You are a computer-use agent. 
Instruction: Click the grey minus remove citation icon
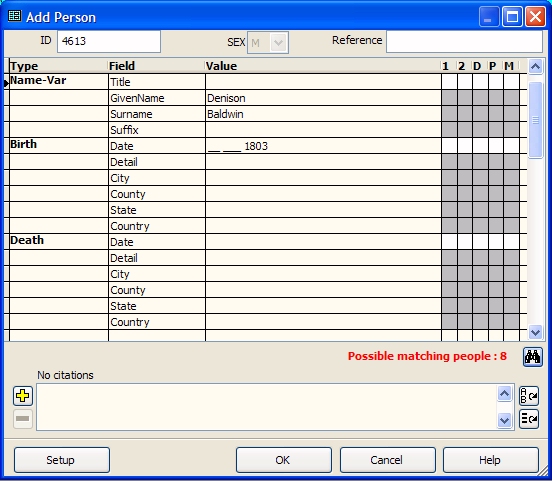tap(23, 419)
